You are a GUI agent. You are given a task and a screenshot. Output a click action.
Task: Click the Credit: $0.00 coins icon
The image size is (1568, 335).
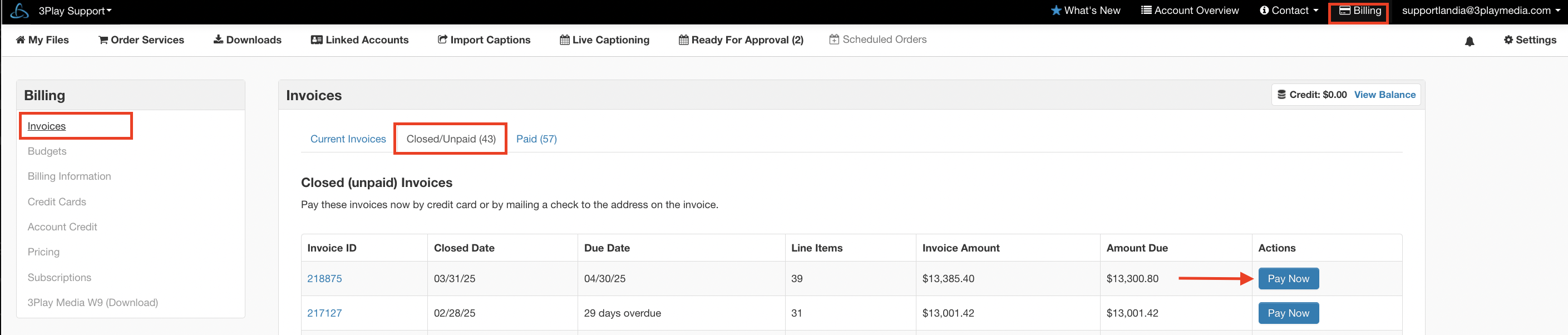tap(1281, 95)
